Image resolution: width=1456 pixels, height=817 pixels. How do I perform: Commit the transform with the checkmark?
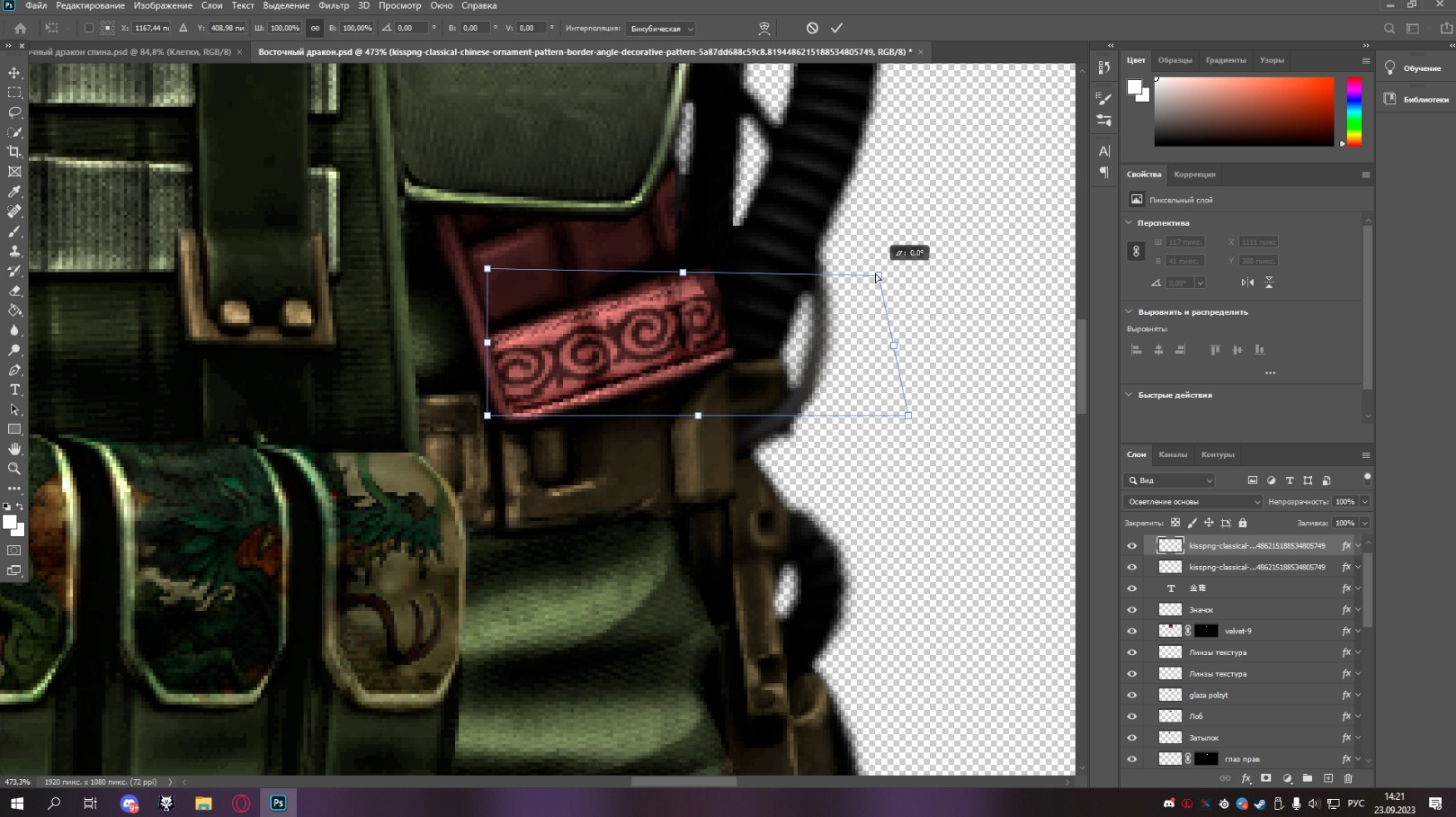836,28
